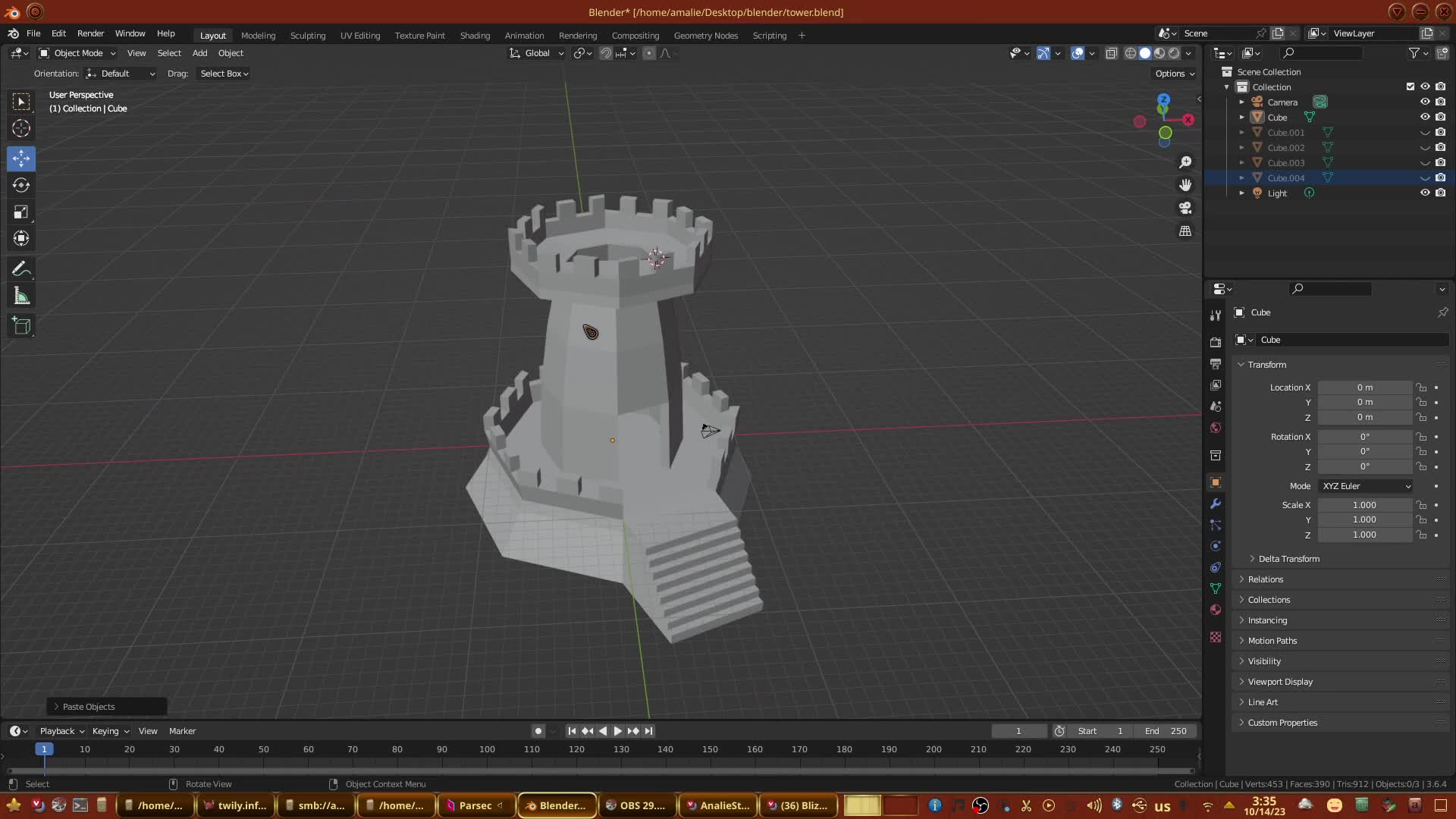Viewport: 1456px width, 819px height.
Task: Open the XYZ Euler rotation mode dropdown
Action: click(1366, 486)
